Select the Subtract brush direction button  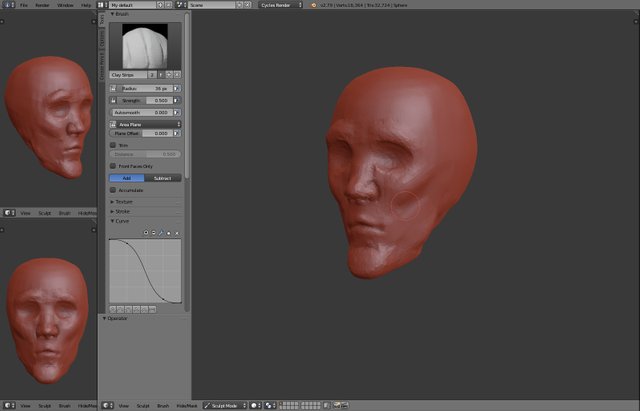[x=162, y=178]
